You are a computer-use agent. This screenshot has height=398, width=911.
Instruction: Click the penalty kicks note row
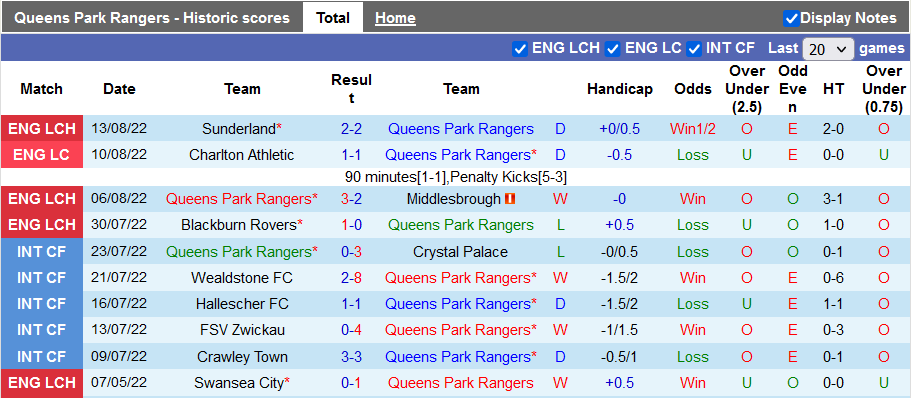tap(456, 177)
